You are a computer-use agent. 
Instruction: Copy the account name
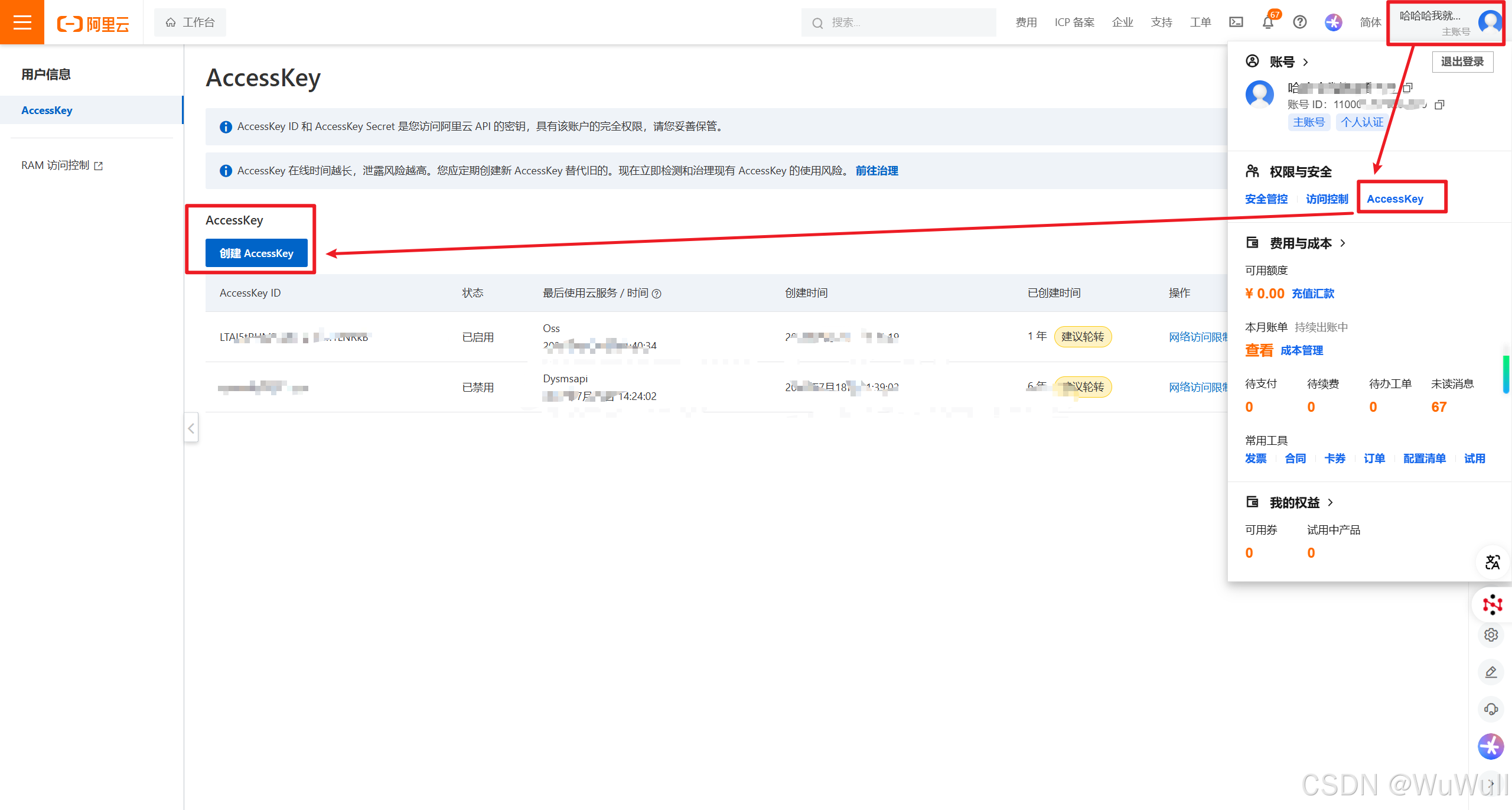click(x=1408, y=88)
